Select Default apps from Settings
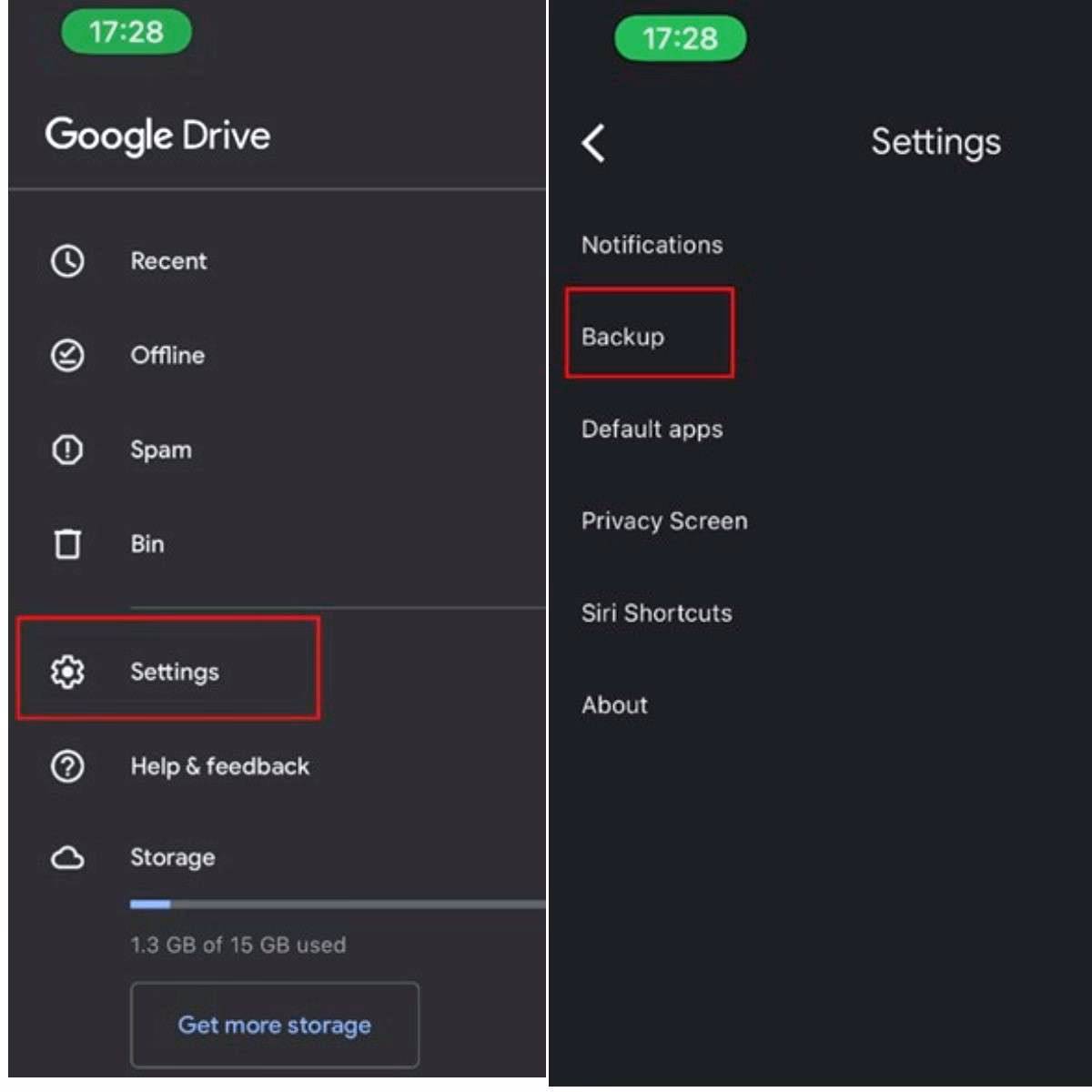Image resolution: width=1092 pixels, height=1092 pixels. 652,429
